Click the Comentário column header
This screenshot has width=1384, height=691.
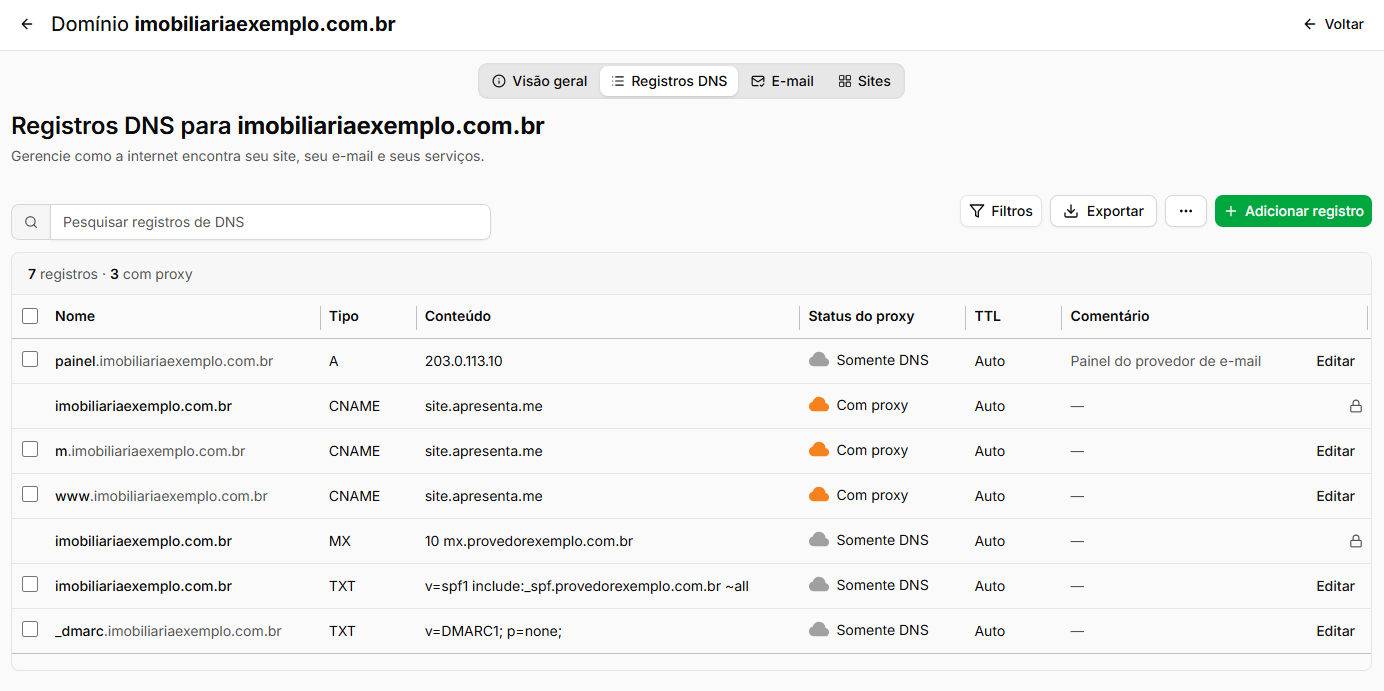click(x=1110, y=316)
